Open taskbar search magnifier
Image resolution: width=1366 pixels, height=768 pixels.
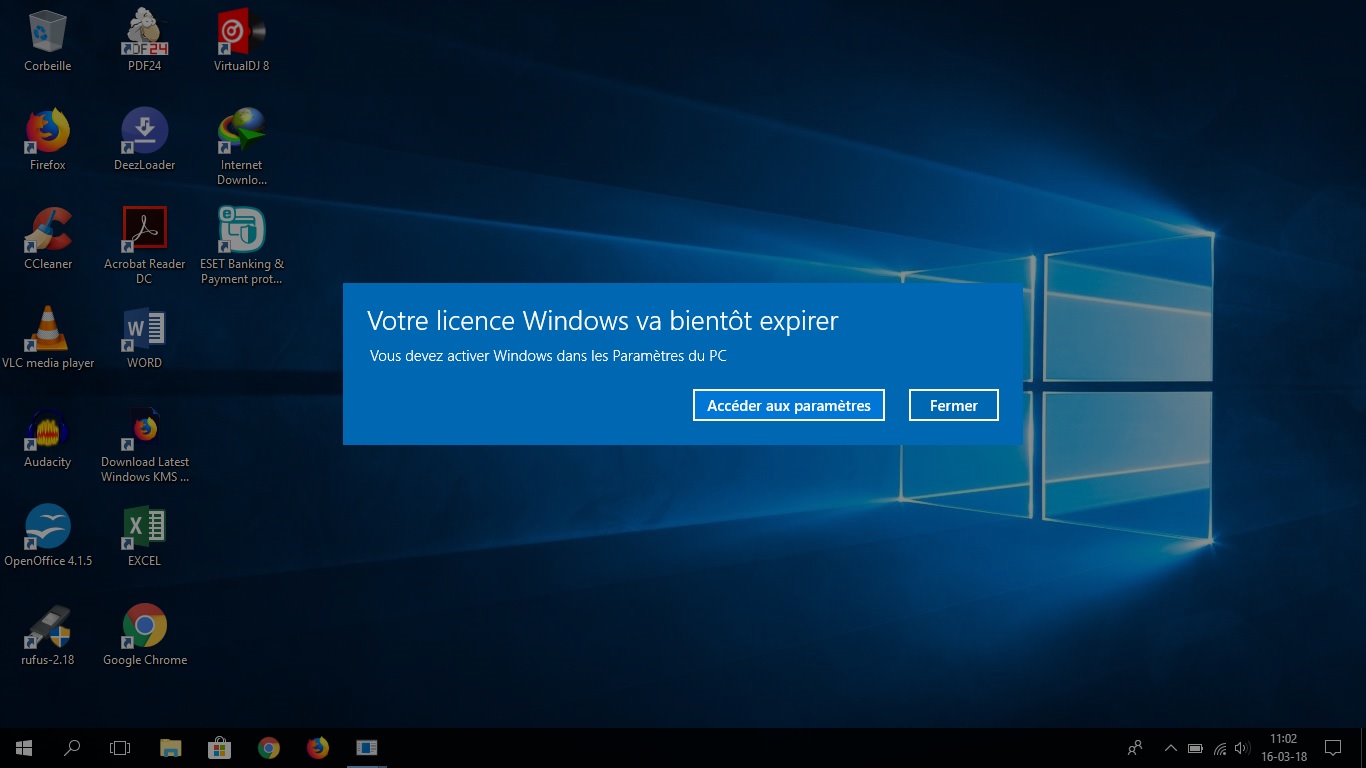[x=72, y=748]
